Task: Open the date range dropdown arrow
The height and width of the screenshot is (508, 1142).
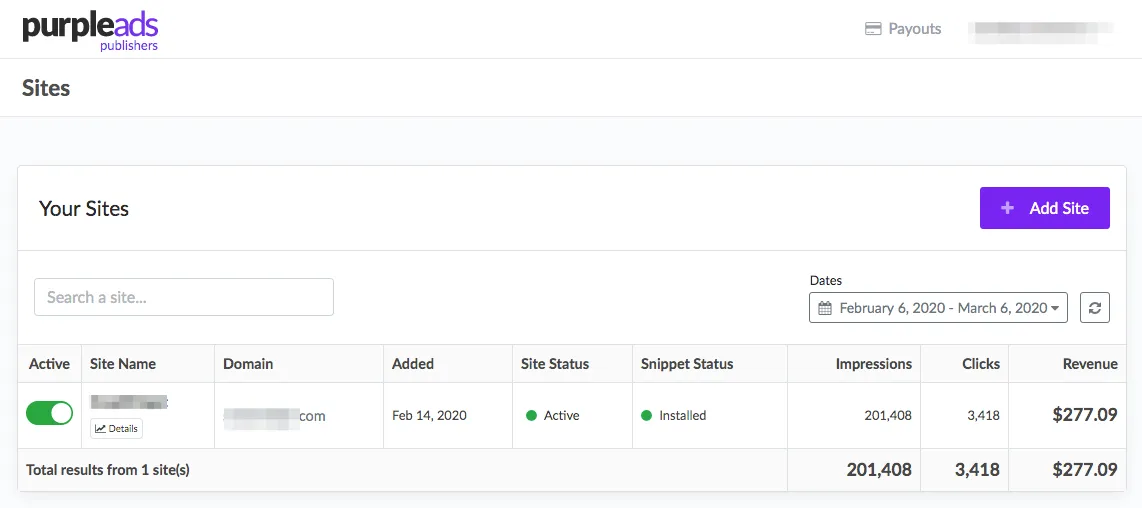Action: (1055, 308)
